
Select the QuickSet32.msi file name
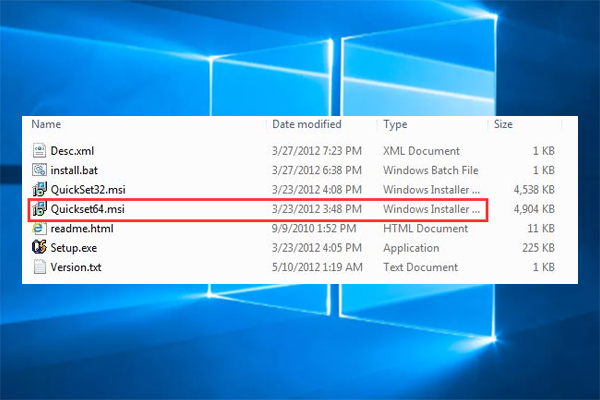click(88, 189)
